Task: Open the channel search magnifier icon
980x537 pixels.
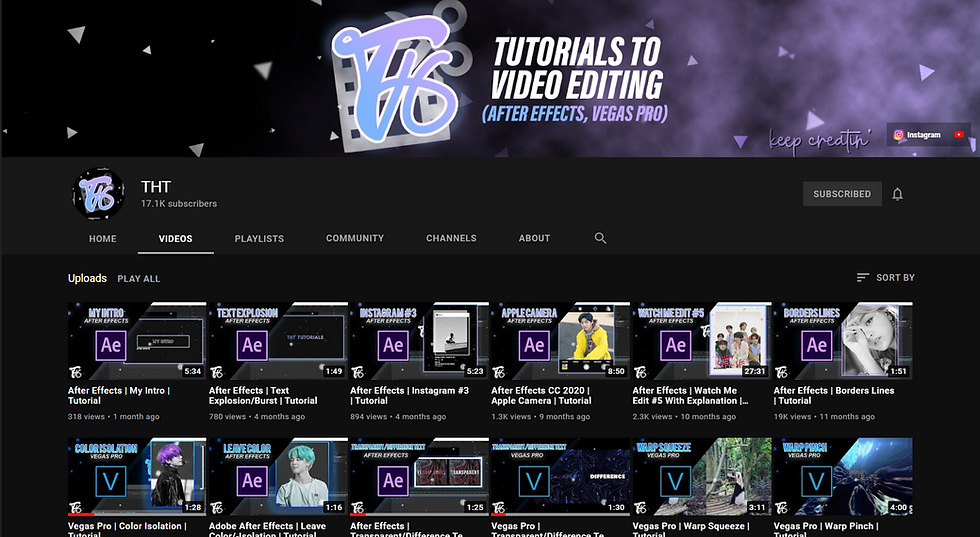Action: point(600,238)
